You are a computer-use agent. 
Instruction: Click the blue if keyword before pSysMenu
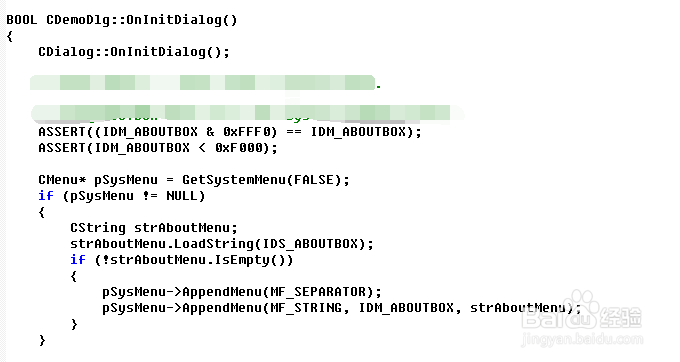[46, 196]
